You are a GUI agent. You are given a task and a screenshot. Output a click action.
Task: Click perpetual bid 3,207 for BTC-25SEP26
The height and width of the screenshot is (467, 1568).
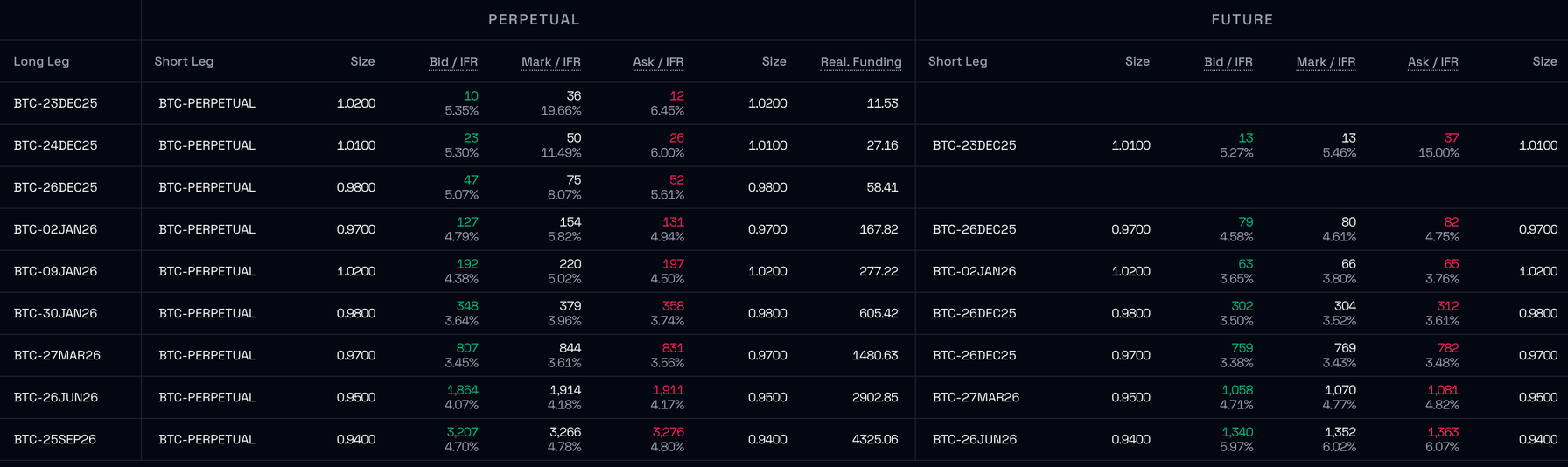(462, 432)
